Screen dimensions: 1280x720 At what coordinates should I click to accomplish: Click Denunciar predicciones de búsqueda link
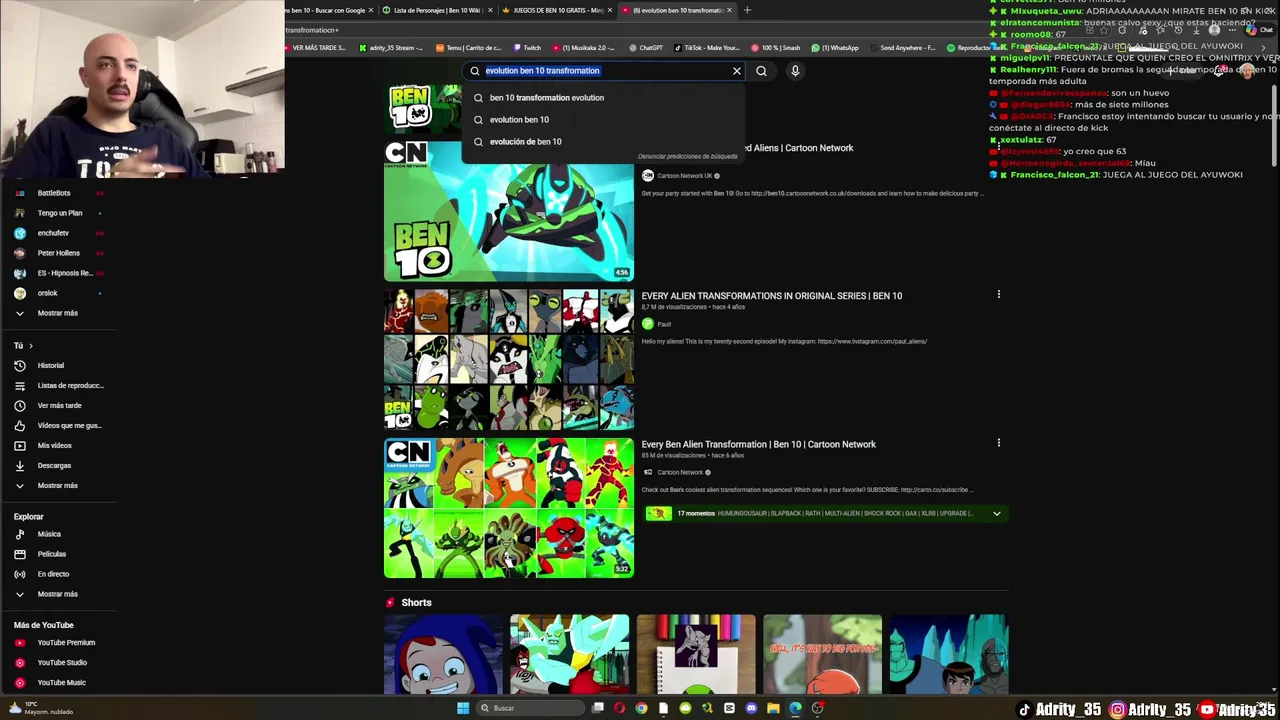[687, 157]
